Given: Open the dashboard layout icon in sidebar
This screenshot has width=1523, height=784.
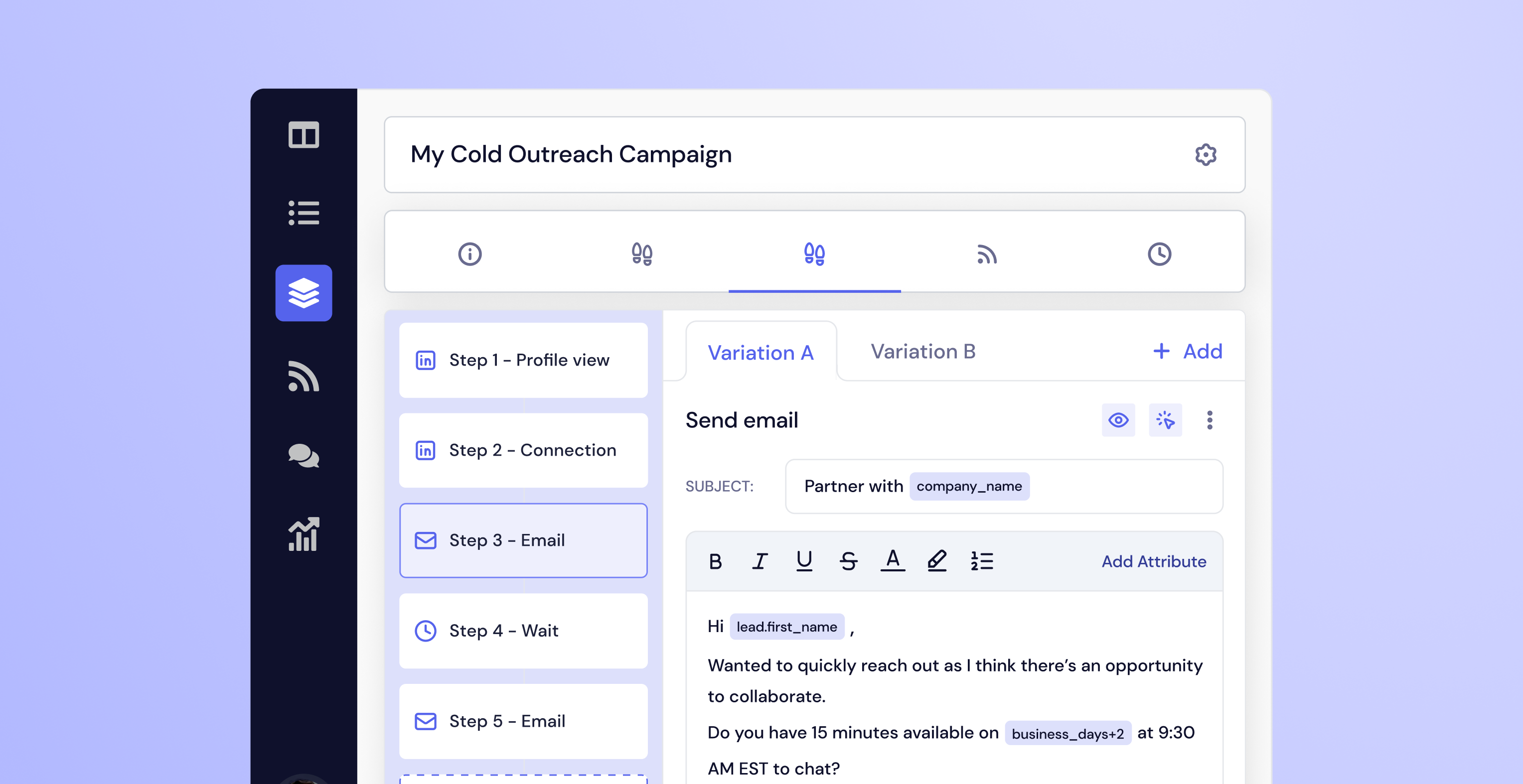Looking at the screenshot, I should (x=304, y=135).
